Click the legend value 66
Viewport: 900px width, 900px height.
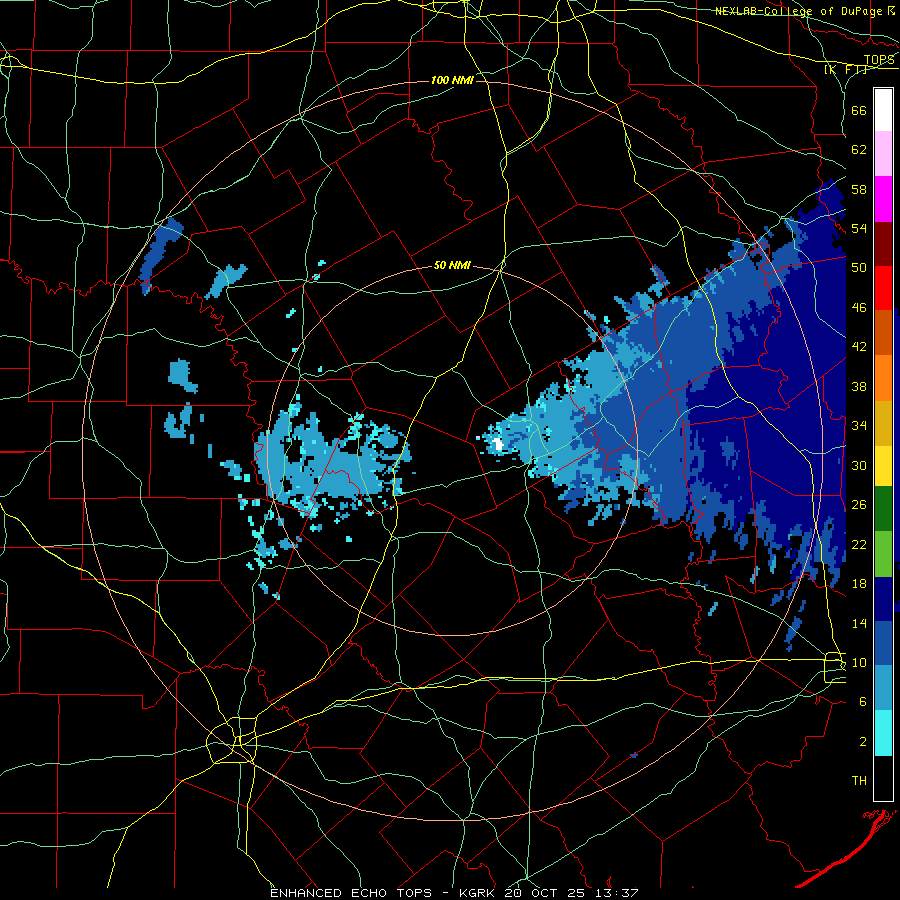click(859, 110)
